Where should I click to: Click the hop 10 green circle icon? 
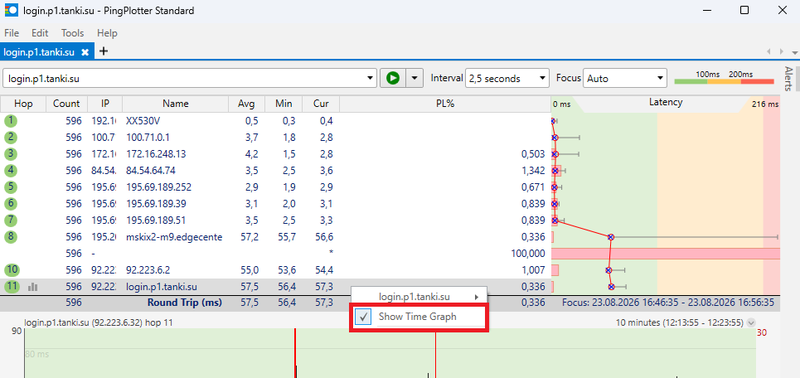12,270
